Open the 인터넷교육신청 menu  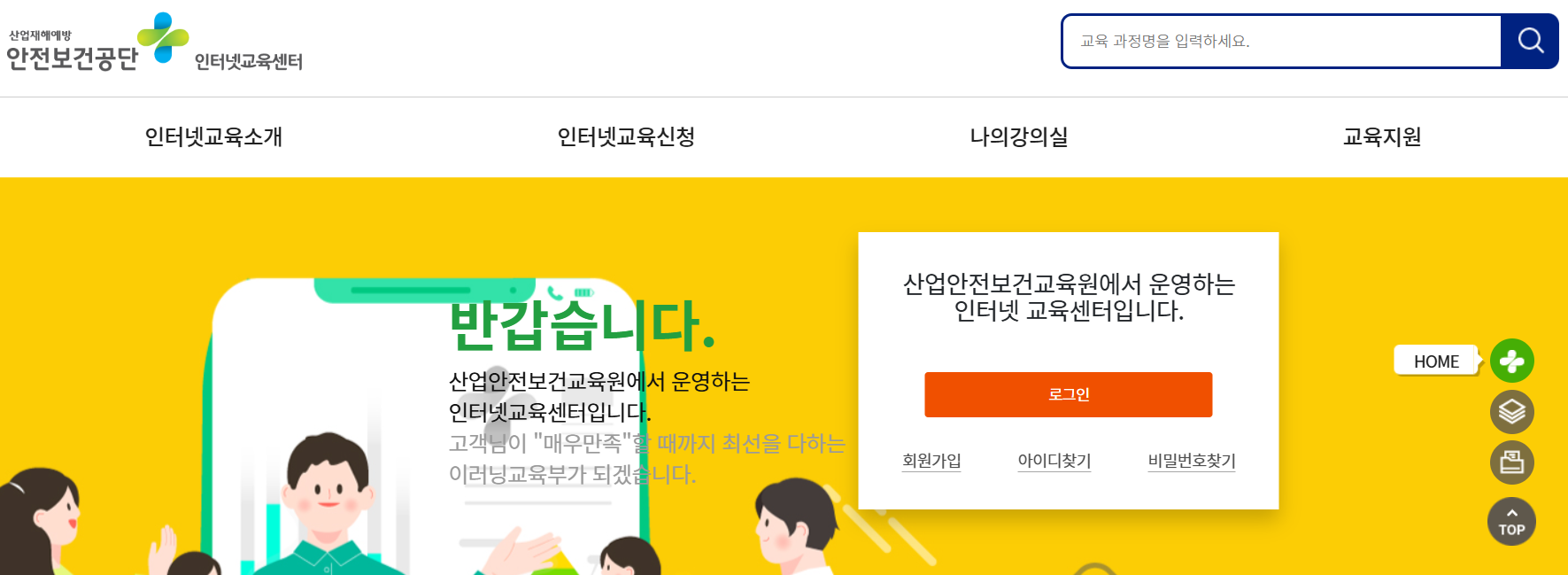pyautogui.click(x=626, y=136)
